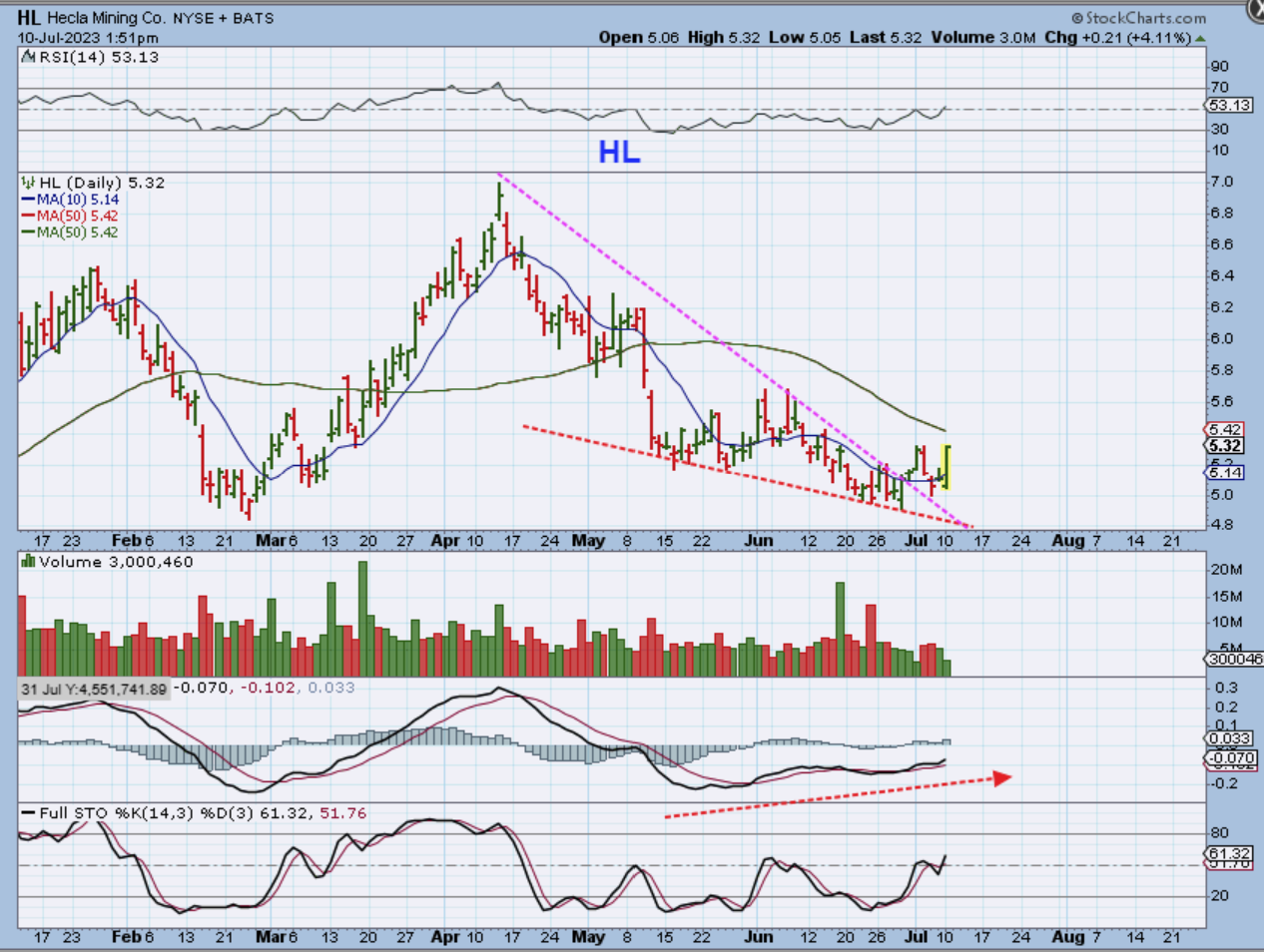
Task: Click the 31 Jul Y:4,551,741.89 readout
Action: (x=94, y=690)
